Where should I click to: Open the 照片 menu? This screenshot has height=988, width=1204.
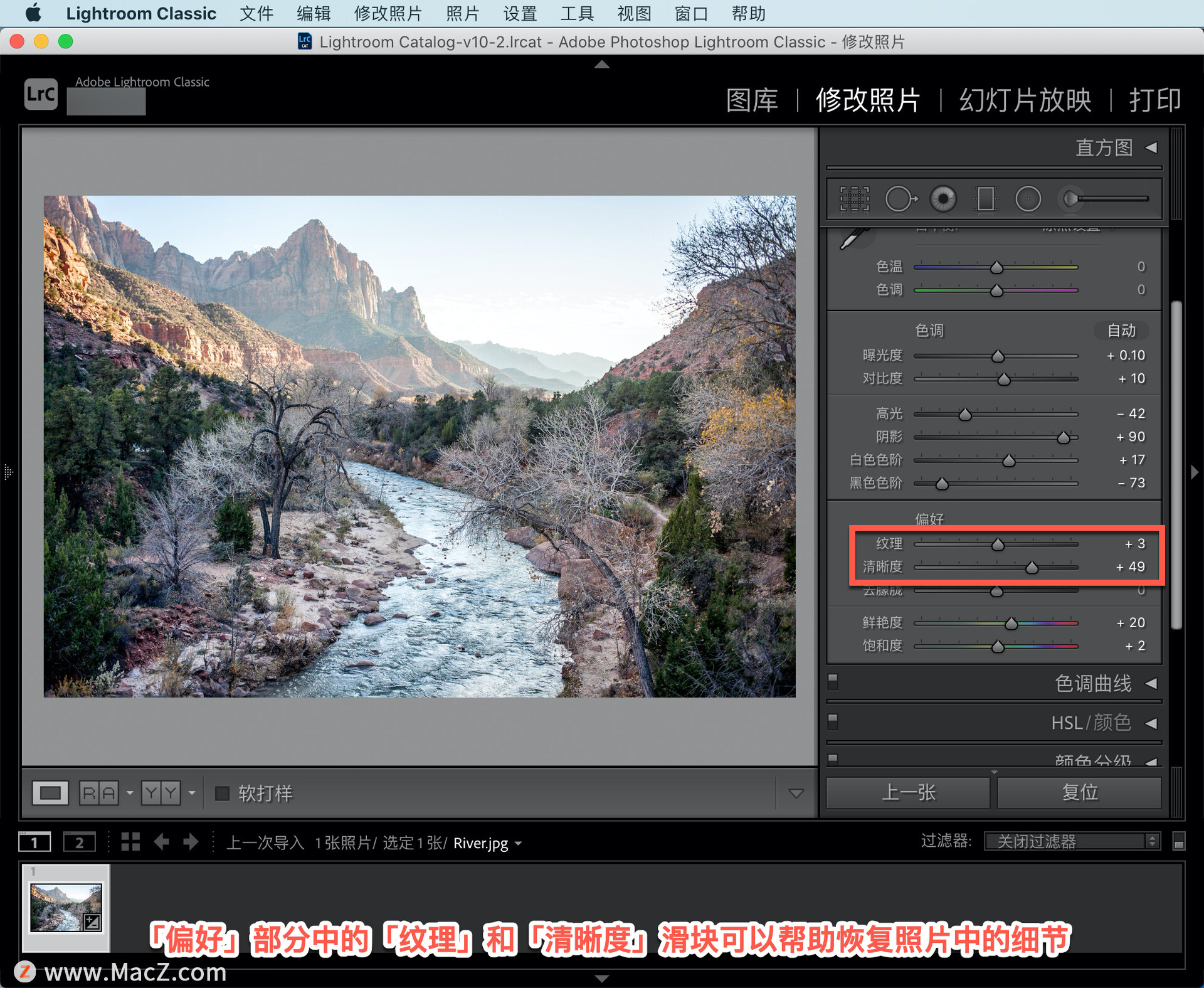pos(463,13)
